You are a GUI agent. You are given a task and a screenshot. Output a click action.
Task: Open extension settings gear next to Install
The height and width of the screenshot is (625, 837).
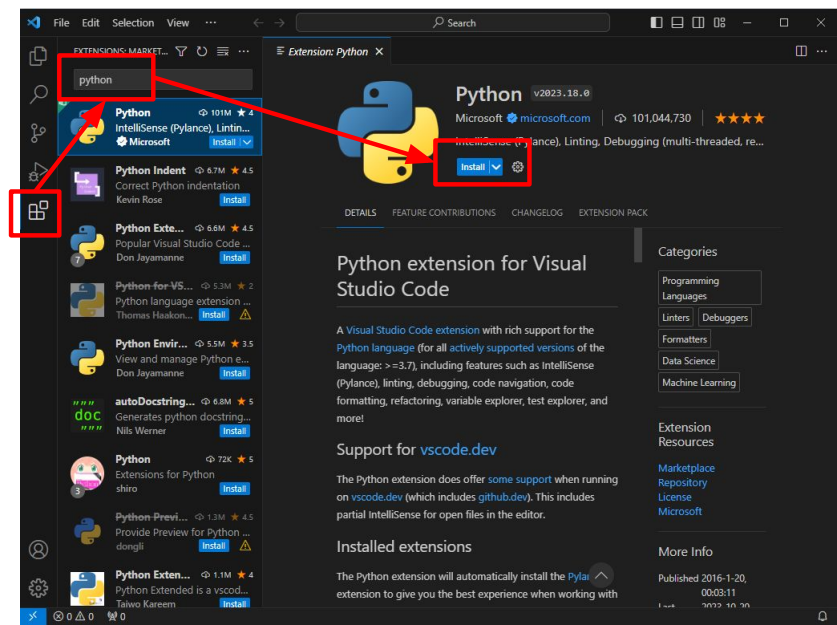point(517,167)
